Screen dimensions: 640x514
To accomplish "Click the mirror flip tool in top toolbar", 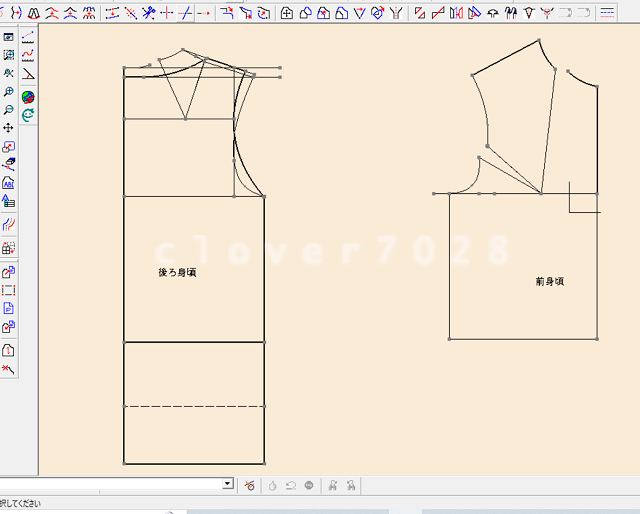I will click(x=456, y=13).
